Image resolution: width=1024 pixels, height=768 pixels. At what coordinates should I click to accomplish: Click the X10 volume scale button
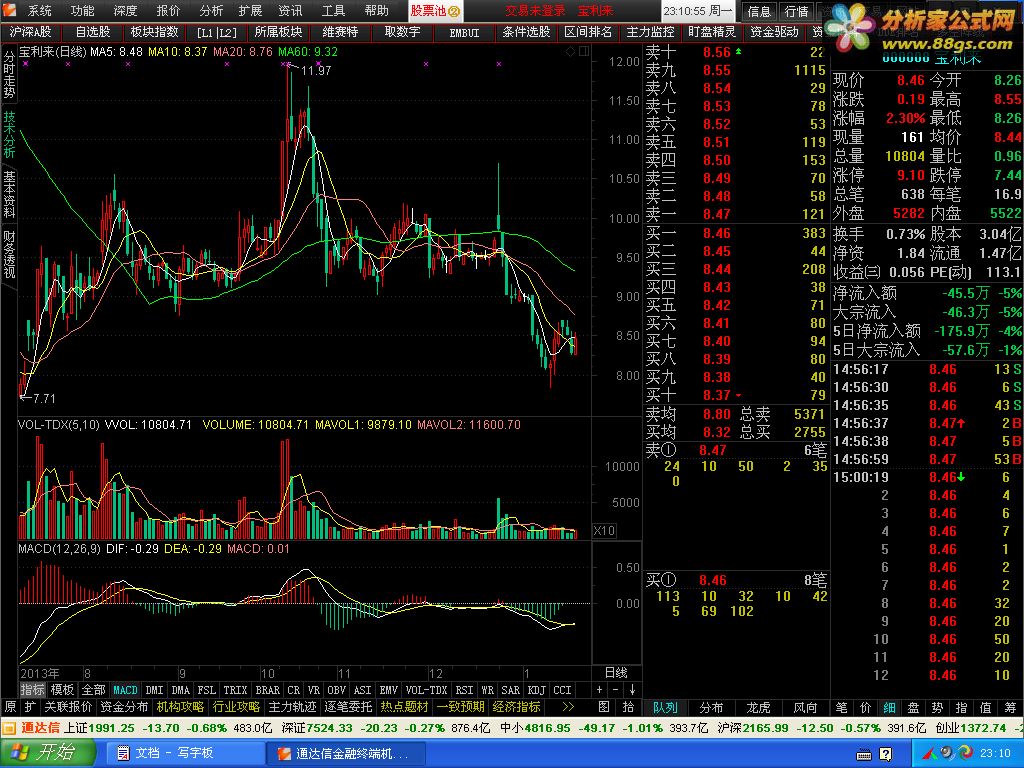(x=604, y=530)
